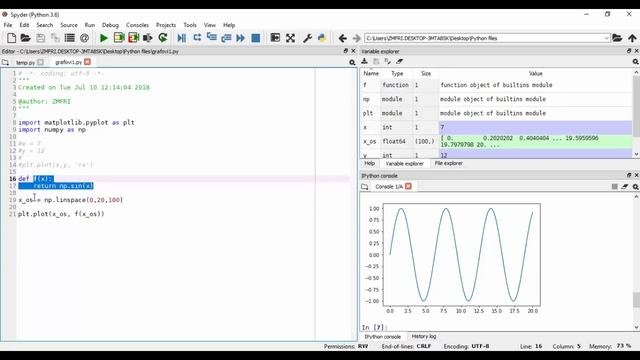This screenshot has width=640, height=360.
Task: Click the Browse tabs icon in IPython console
Action: coord(364,187)
